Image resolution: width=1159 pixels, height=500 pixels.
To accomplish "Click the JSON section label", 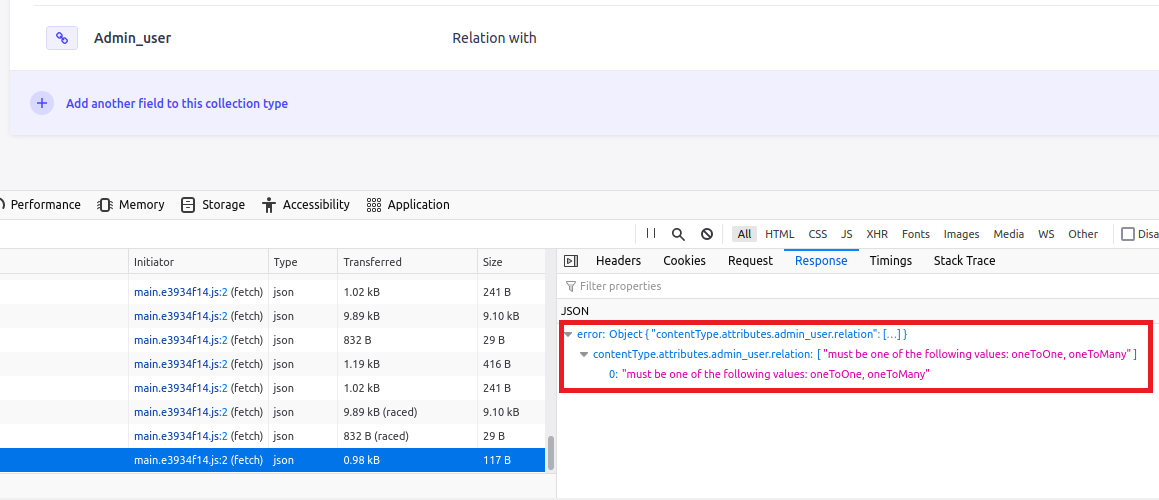I will [576, 311].
